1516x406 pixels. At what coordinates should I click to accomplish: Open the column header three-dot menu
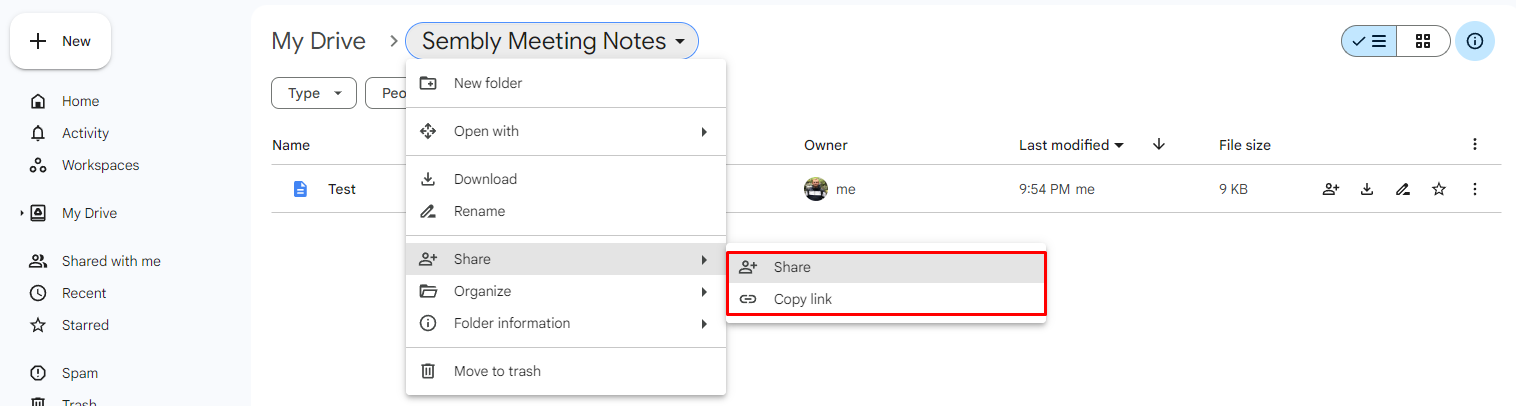coord(1475,144)
